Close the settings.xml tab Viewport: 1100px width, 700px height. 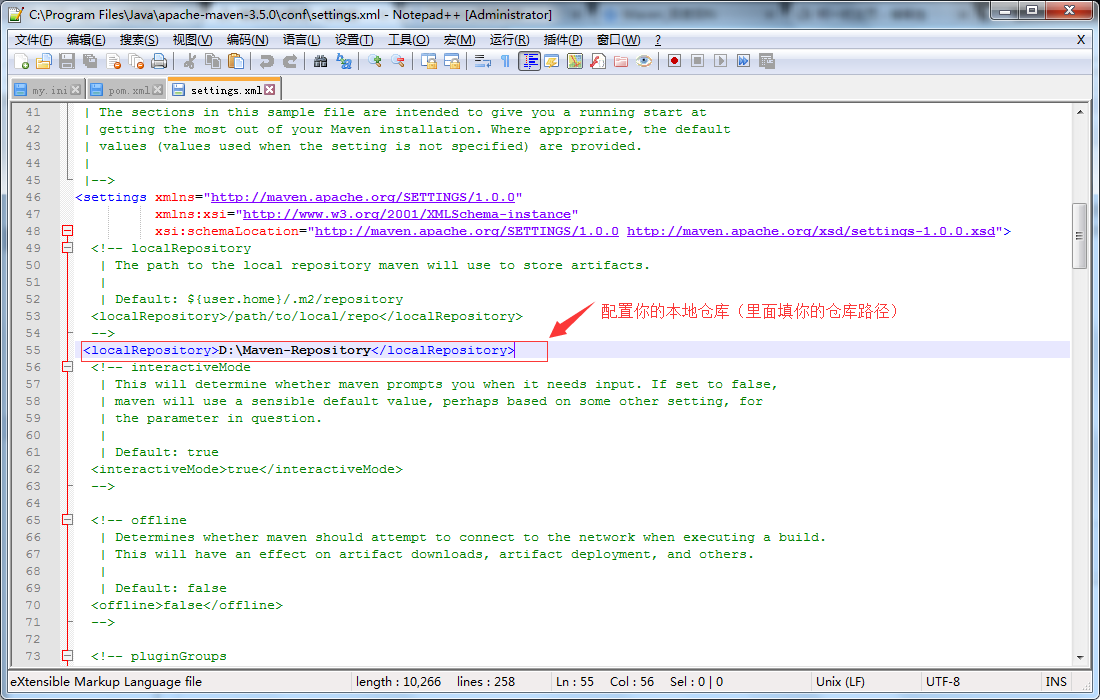(269, 90)
